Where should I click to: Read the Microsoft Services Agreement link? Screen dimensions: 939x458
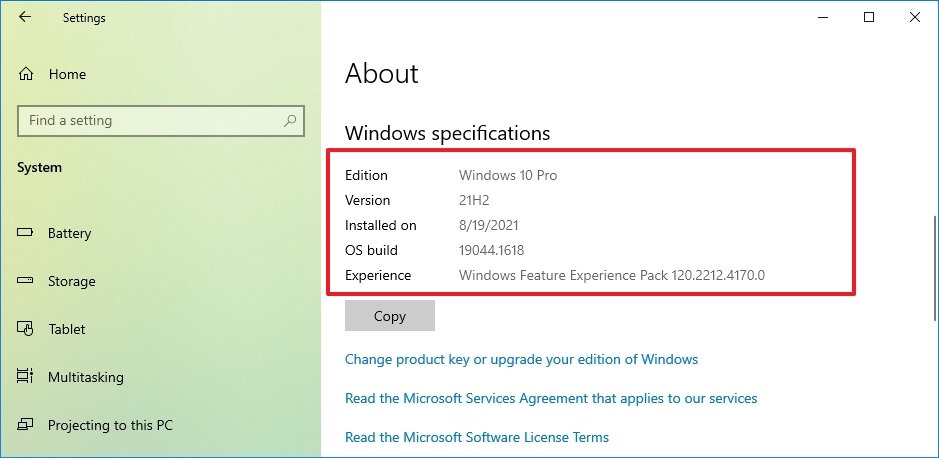coord(550,398)
